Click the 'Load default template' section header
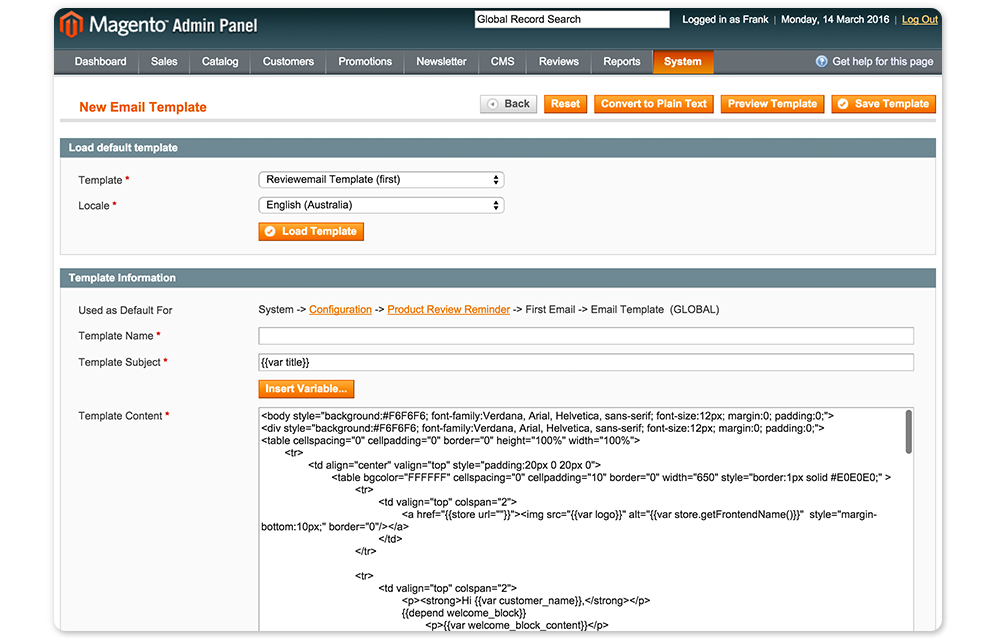Image resolution: width=1000 pixels, height=639 pixels. (498, 148)
